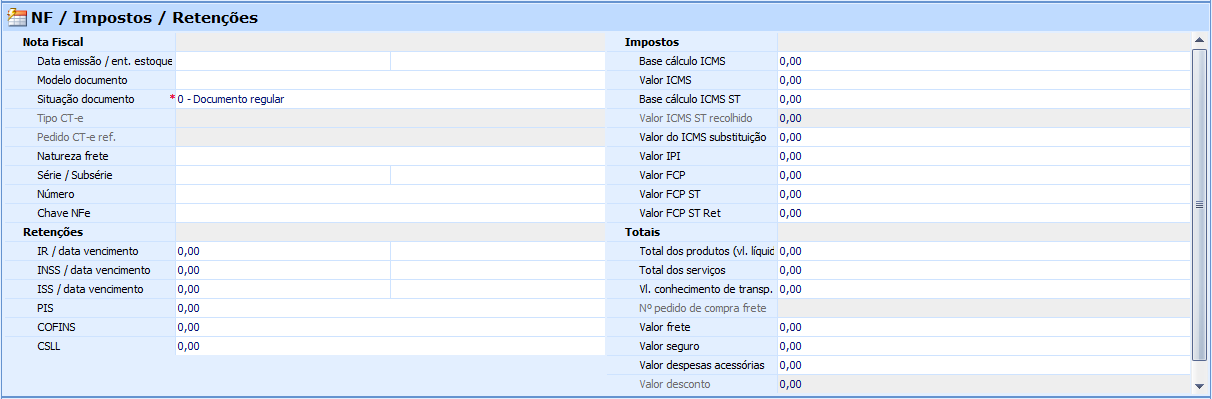The height and width of the screenshot is (399, 1212).
Task: Click the Base cálculo ICMS ST field
Action: pos(984,99)
